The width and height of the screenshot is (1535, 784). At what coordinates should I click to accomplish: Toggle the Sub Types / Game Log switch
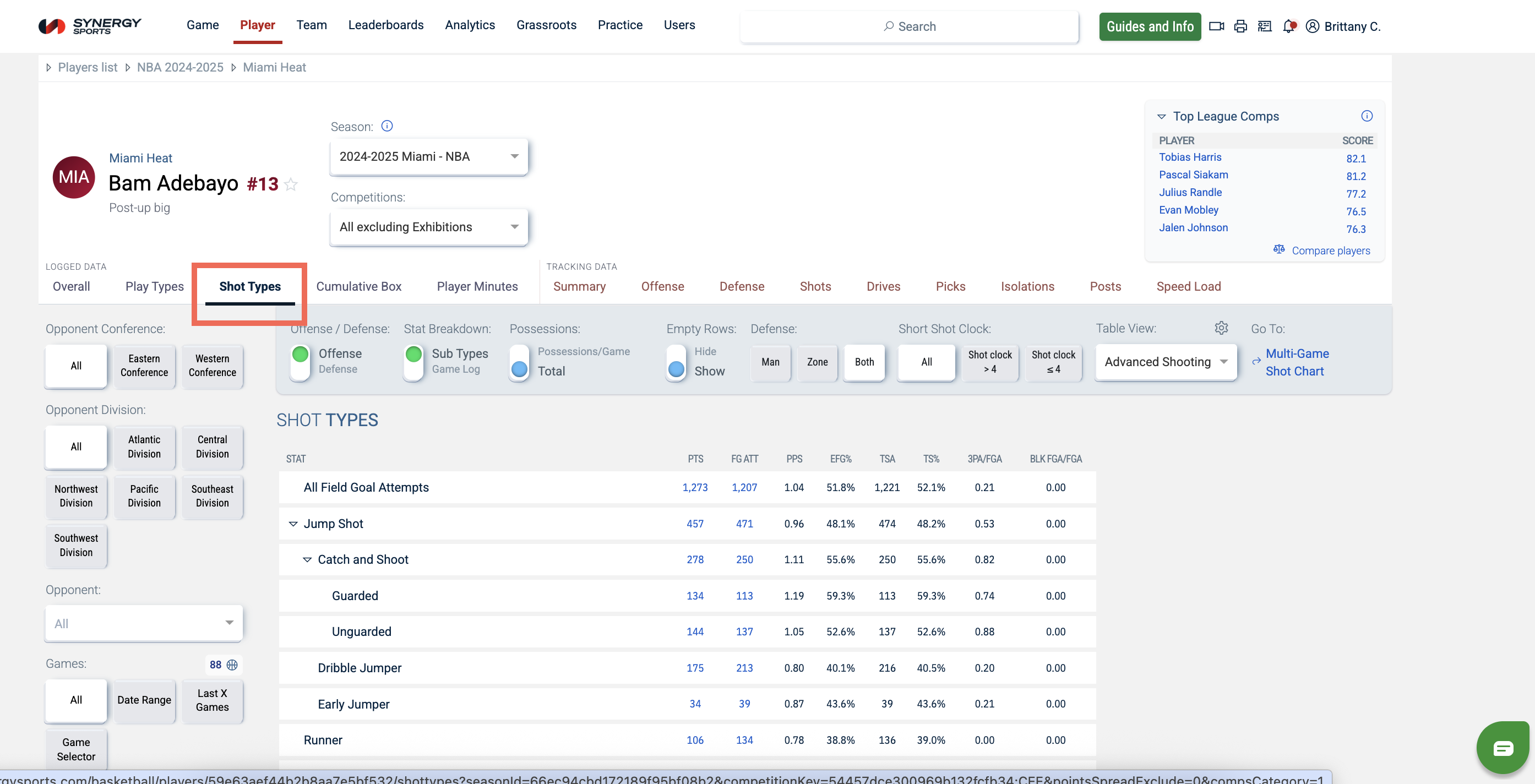point(413,362)
